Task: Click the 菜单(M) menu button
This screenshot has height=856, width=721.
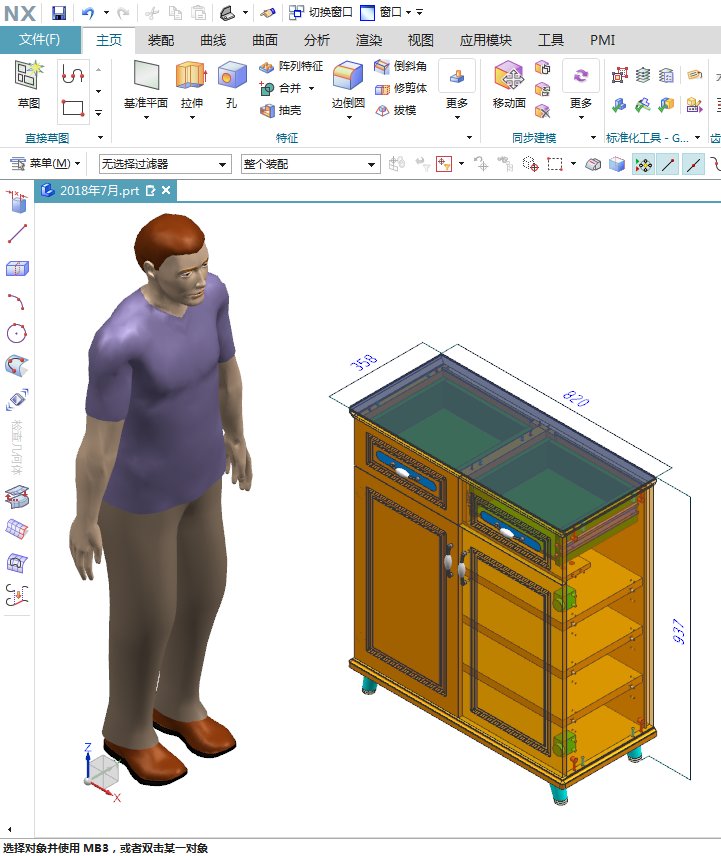Action: tap(45, 163)
